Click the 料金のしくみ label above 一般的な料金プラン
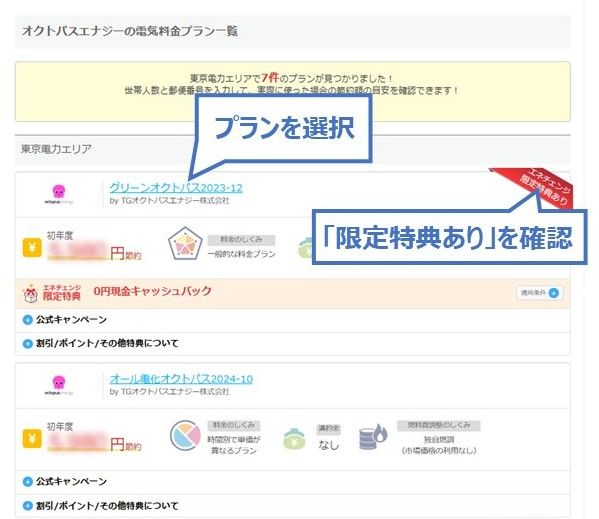 pyautogui.click(x=241, y=240)
